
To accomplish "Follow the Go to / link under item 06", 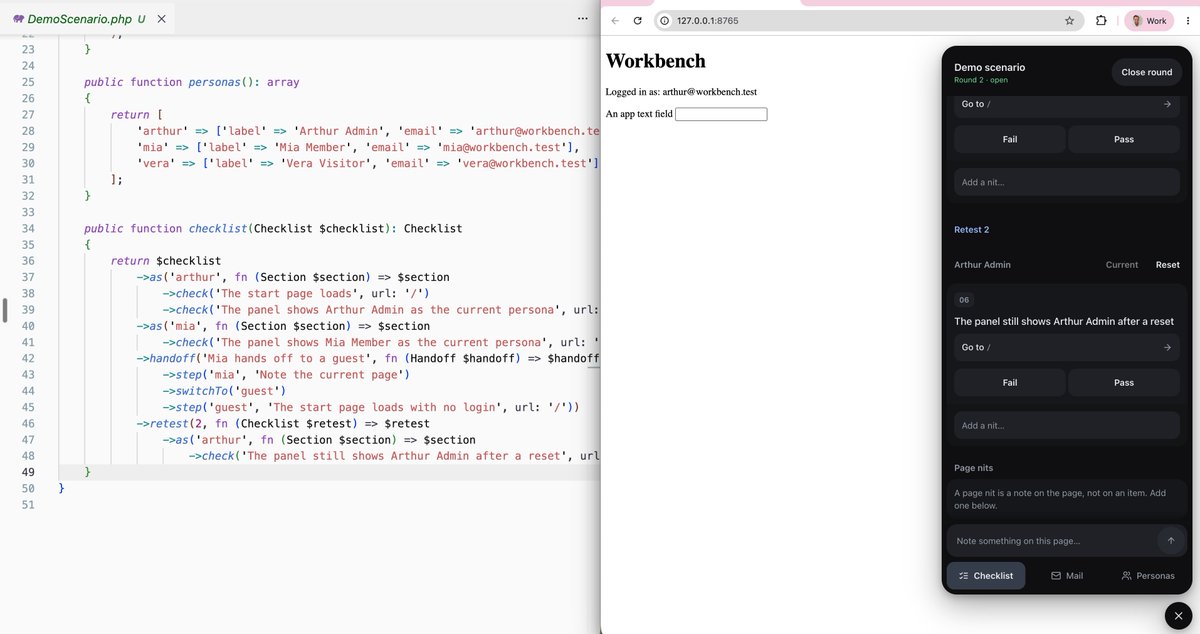I will [x=1067, y=347].
